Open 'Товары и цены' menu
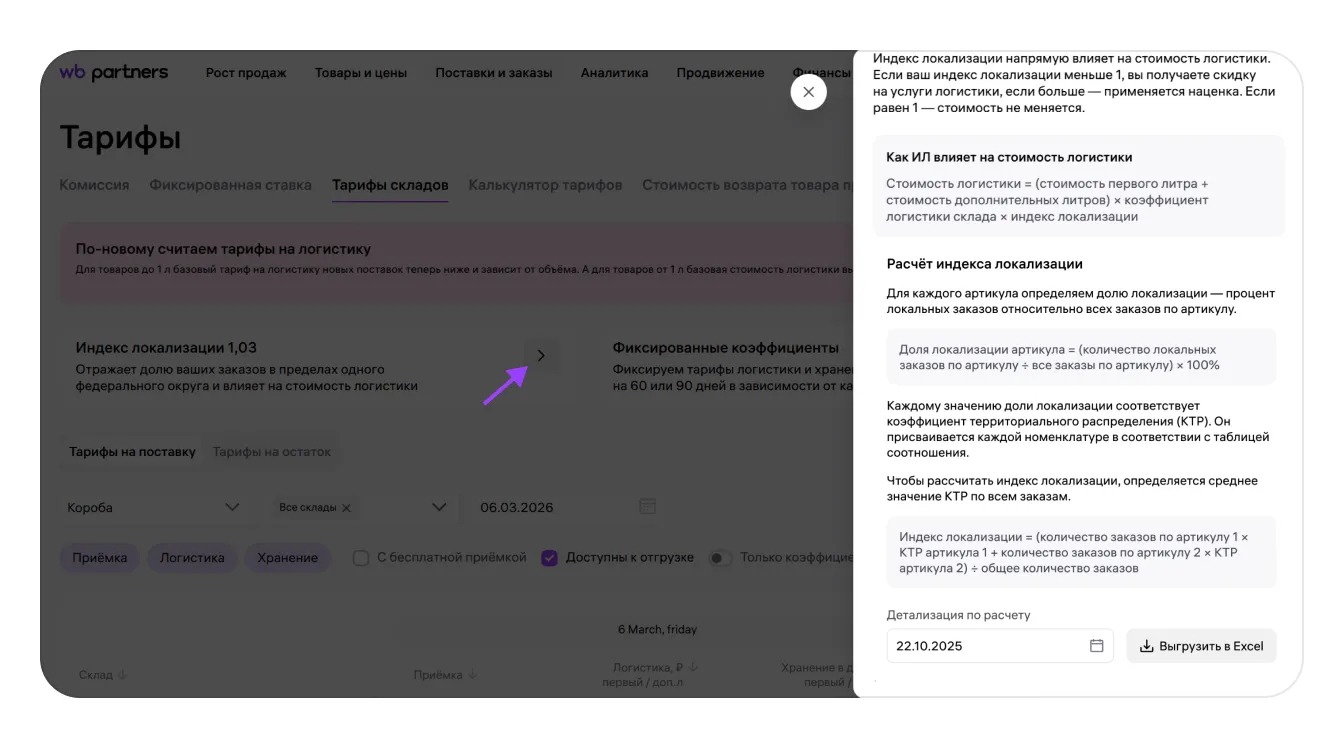The image size is (1344, 748). click(360, 73)
